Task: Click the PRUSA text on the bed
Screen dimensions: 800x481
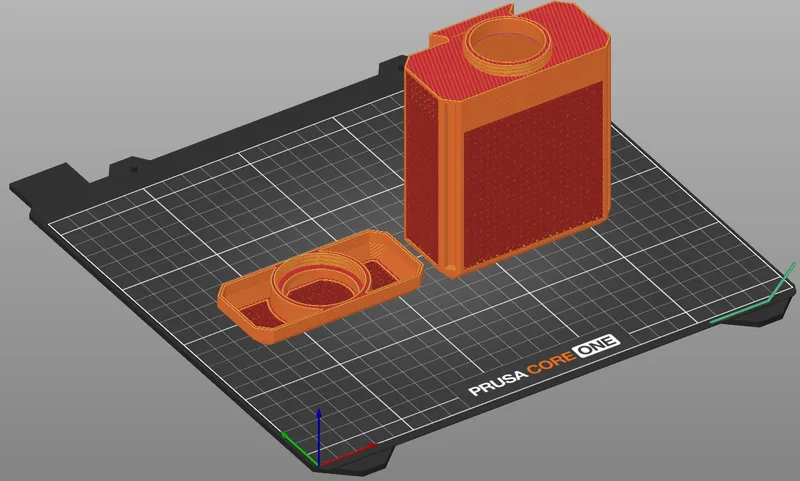Action: 498,382
